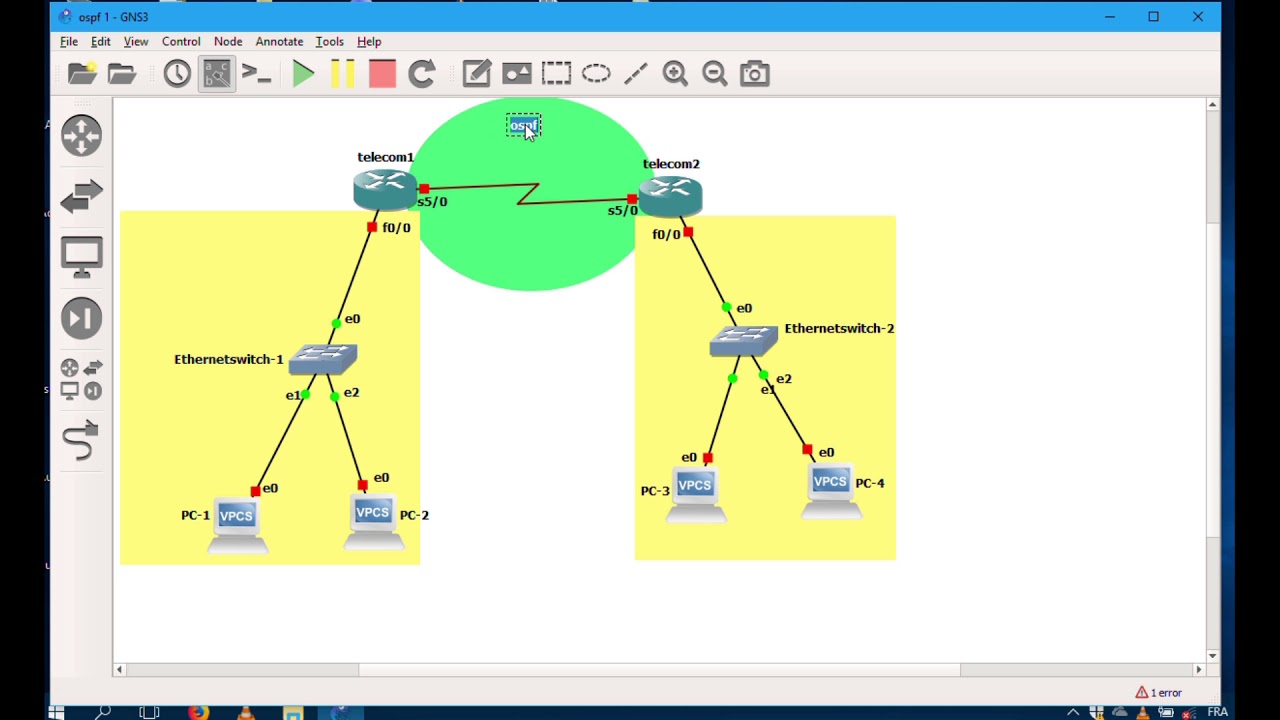Select the telecom1 router node
Screen dimensions: 1280x720
pos(385,190)
